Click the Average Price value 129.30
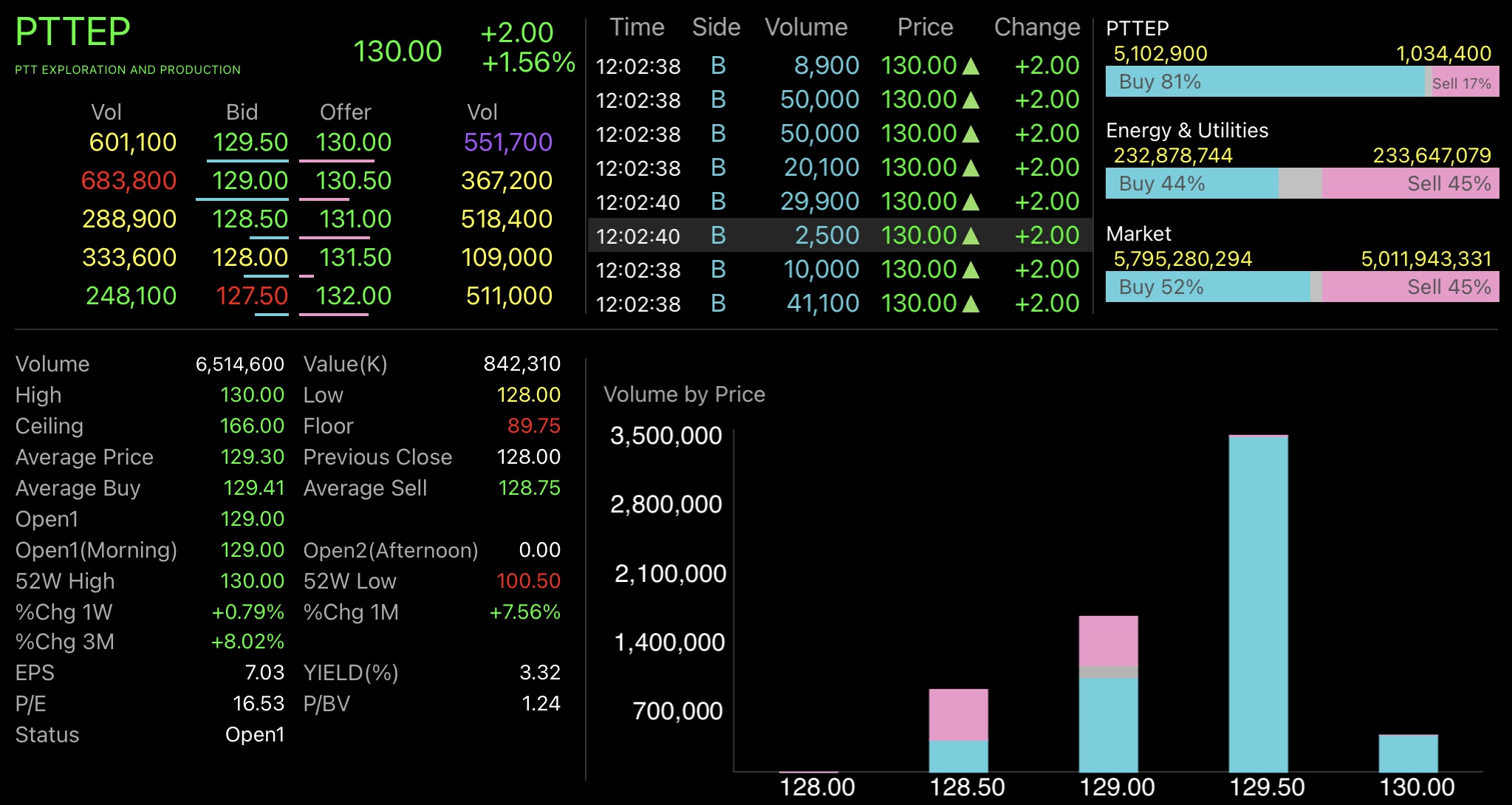Image resolution: width=1512 pixels, height=805 pixels. [252, 456]
